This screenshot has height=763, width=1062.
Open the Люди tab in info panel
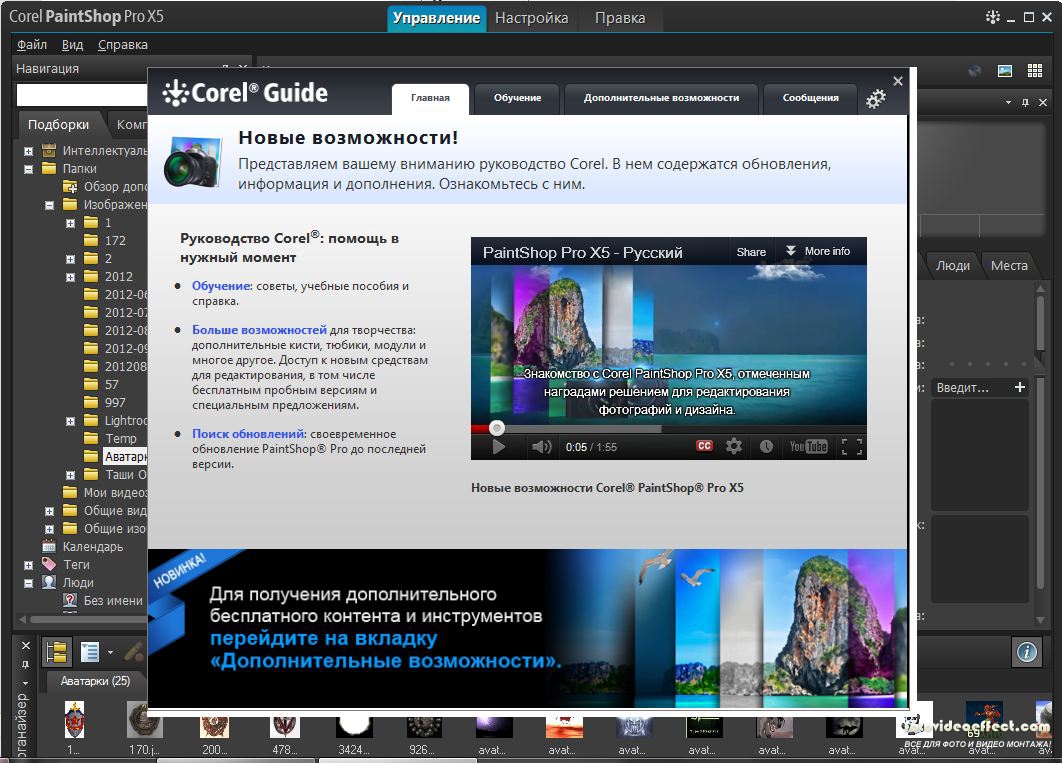(x=952, y=266)
